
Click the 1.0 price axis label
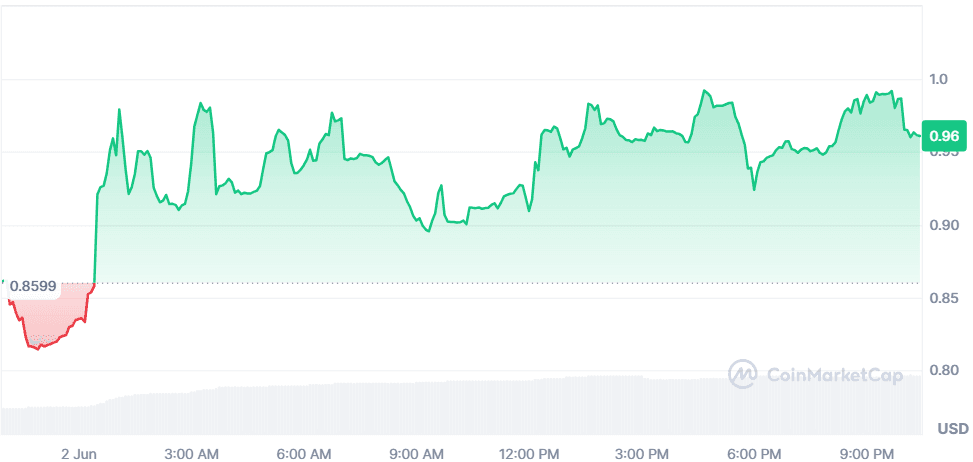click(942, 80)
